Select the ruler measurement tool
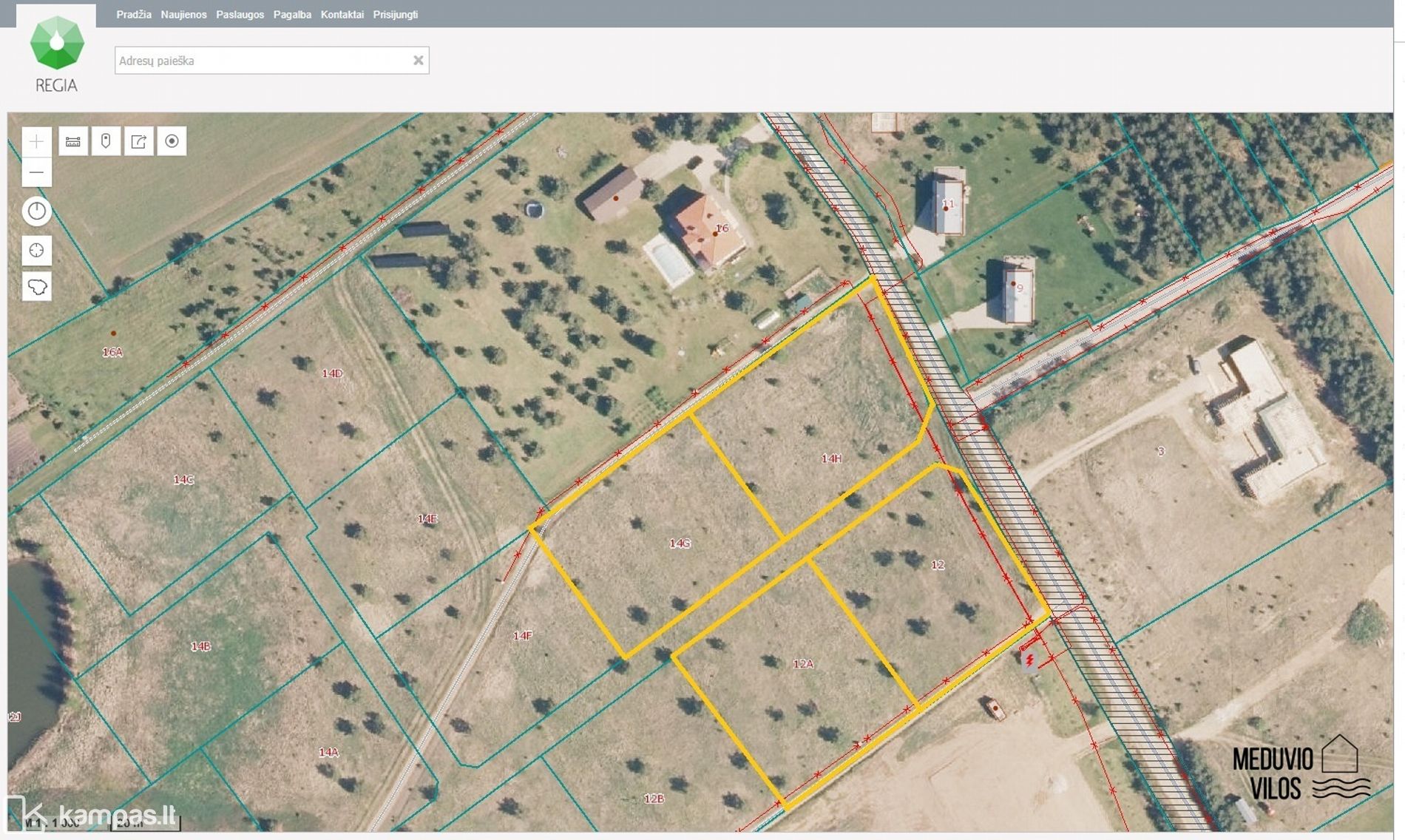The image size is (1405, 840). [x=73, y=141]
